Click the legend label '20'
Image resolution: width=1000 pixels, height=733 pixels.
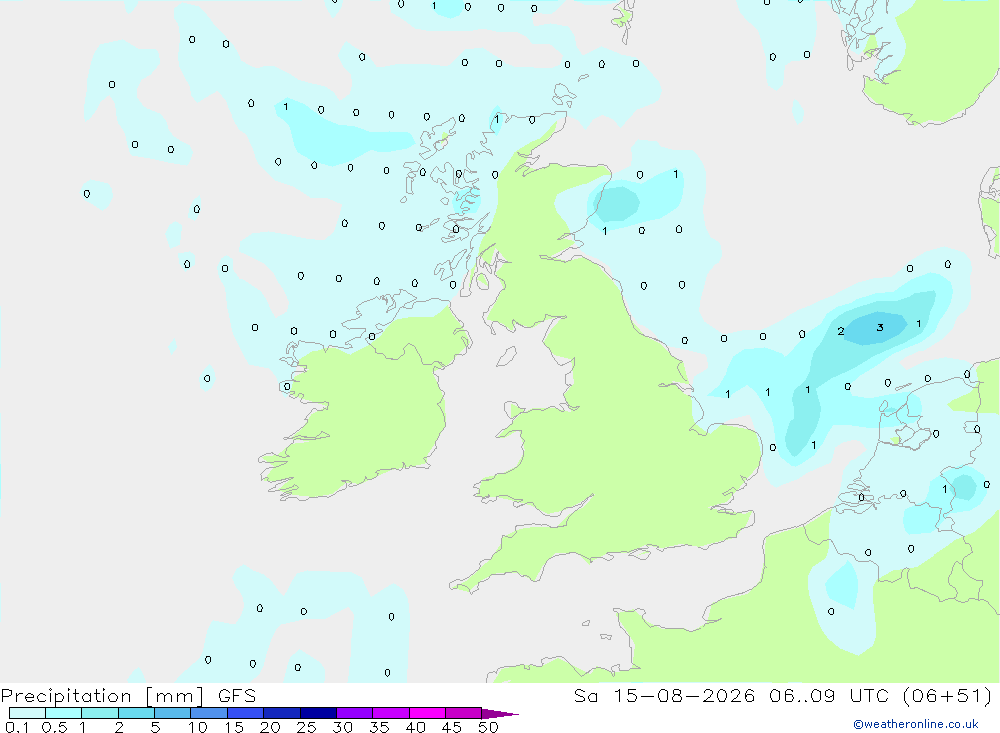(270, 727)
